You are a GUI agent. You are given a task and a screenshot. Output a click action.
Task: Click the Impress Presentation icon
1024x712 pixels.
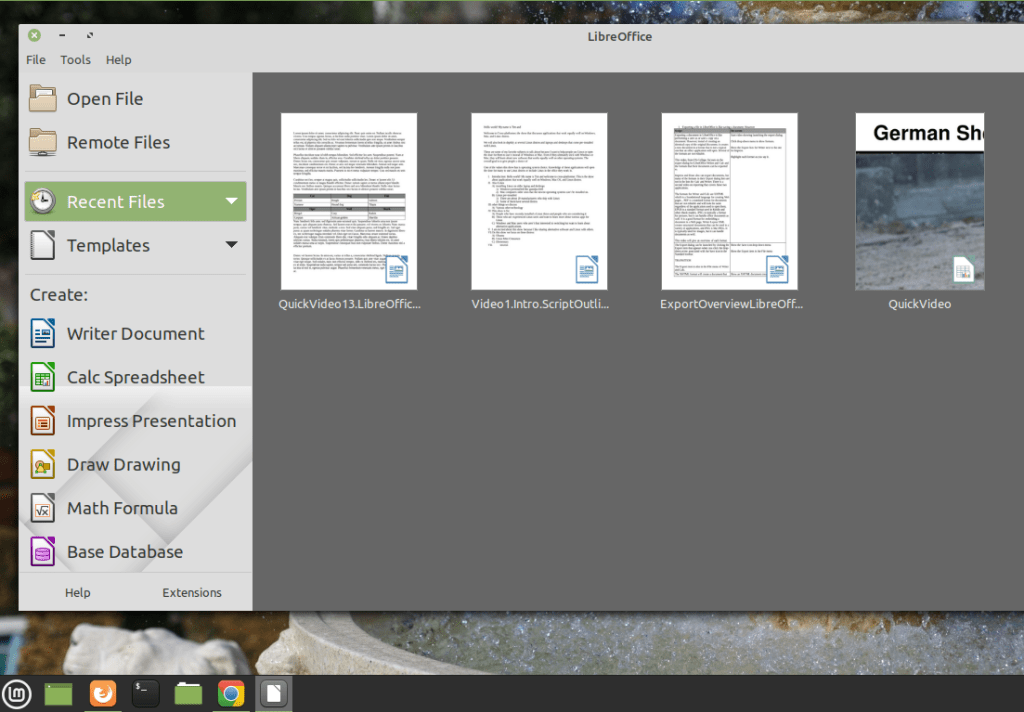click(43, 421)
